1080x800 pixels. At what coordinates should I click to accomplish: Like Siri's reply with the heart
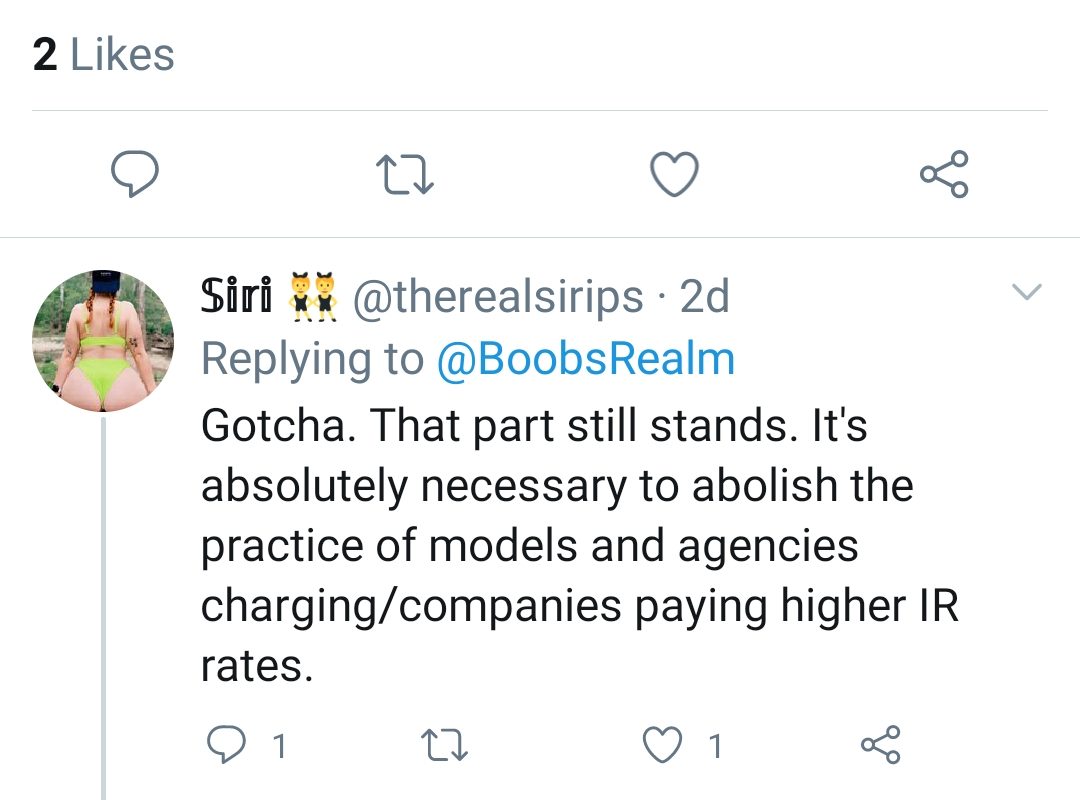pos(663,745)
